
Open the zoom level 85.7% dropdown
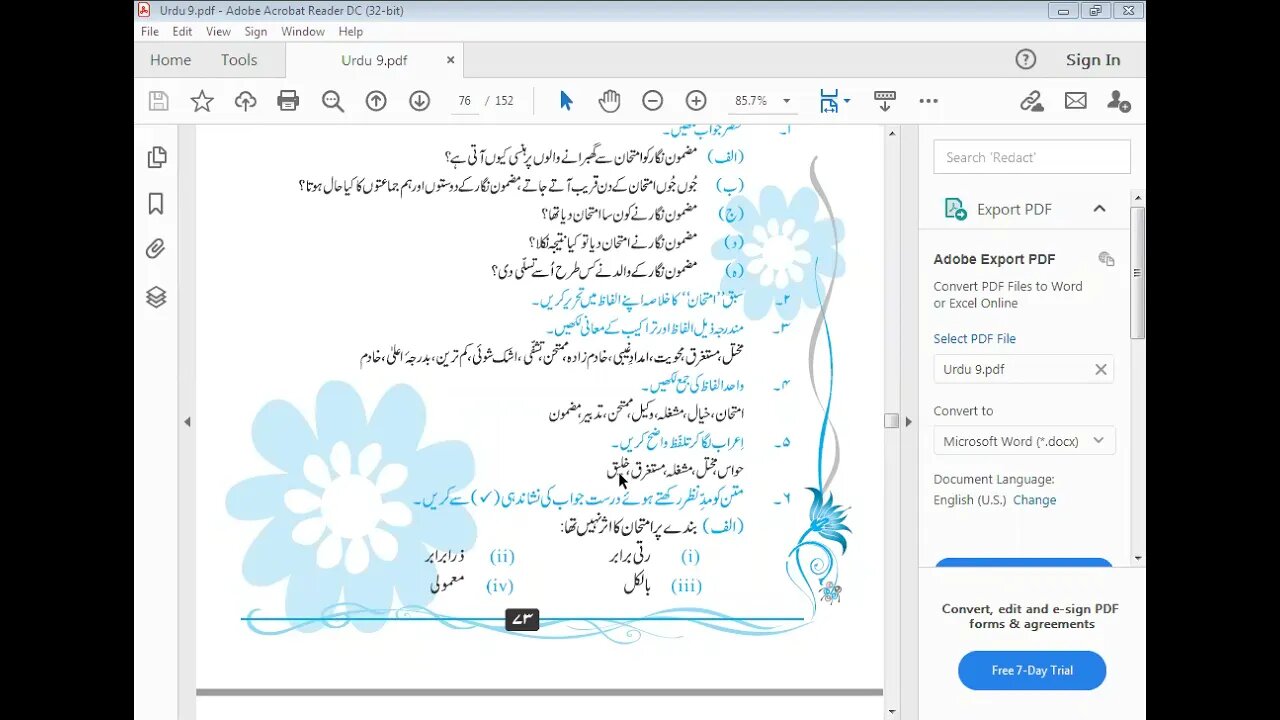pos(787,101)
